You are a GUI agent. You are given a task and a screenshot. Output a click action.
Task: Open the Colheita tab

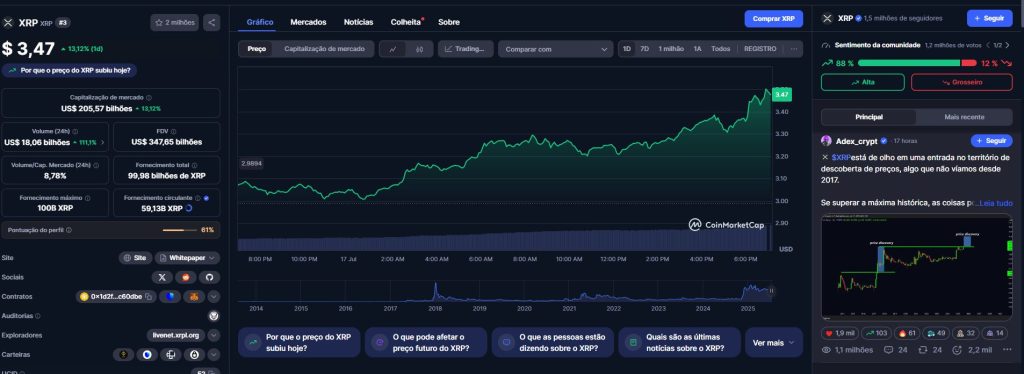(406, 22)
